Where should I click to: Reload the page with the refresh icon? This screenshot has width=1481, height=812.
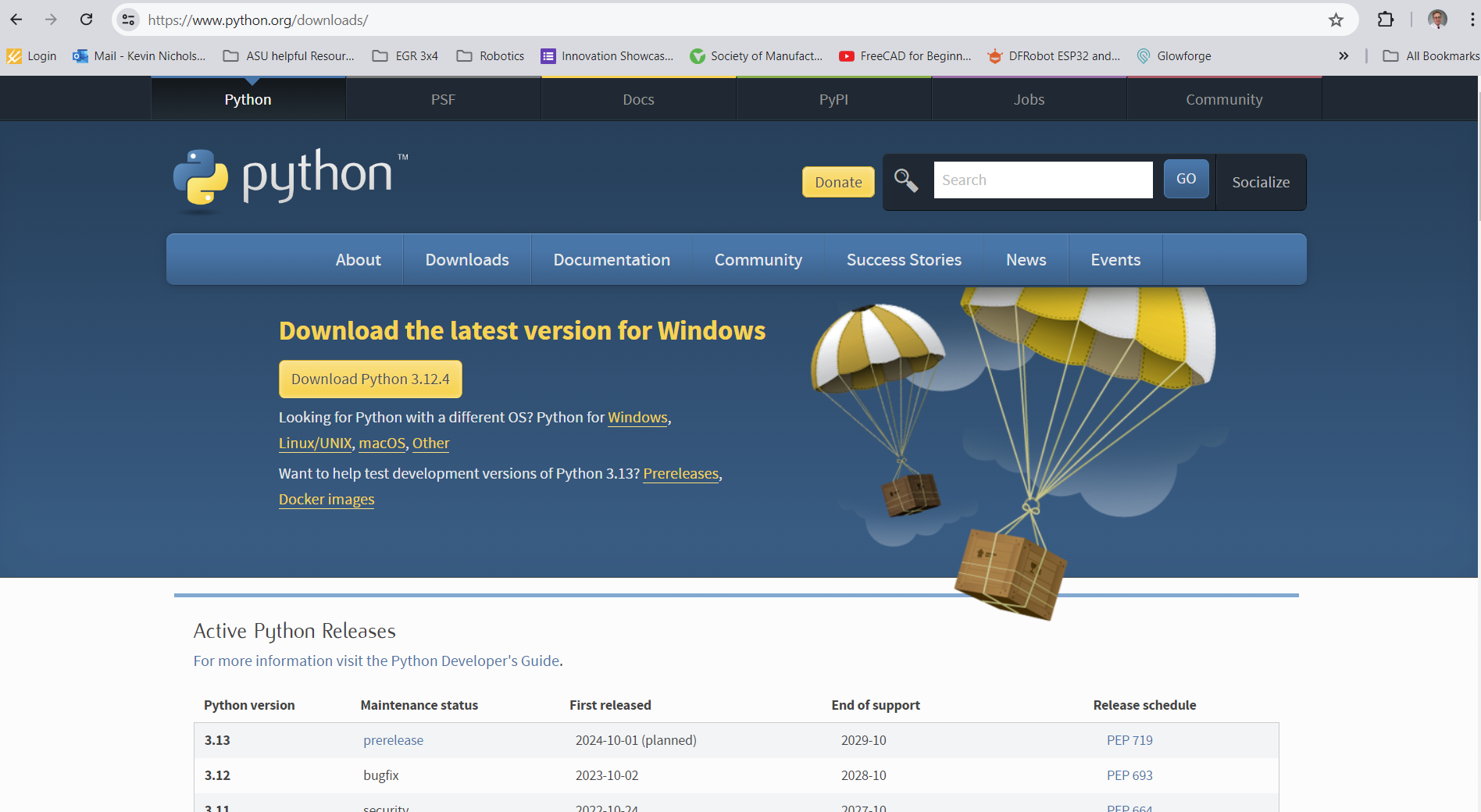(87, 20)
